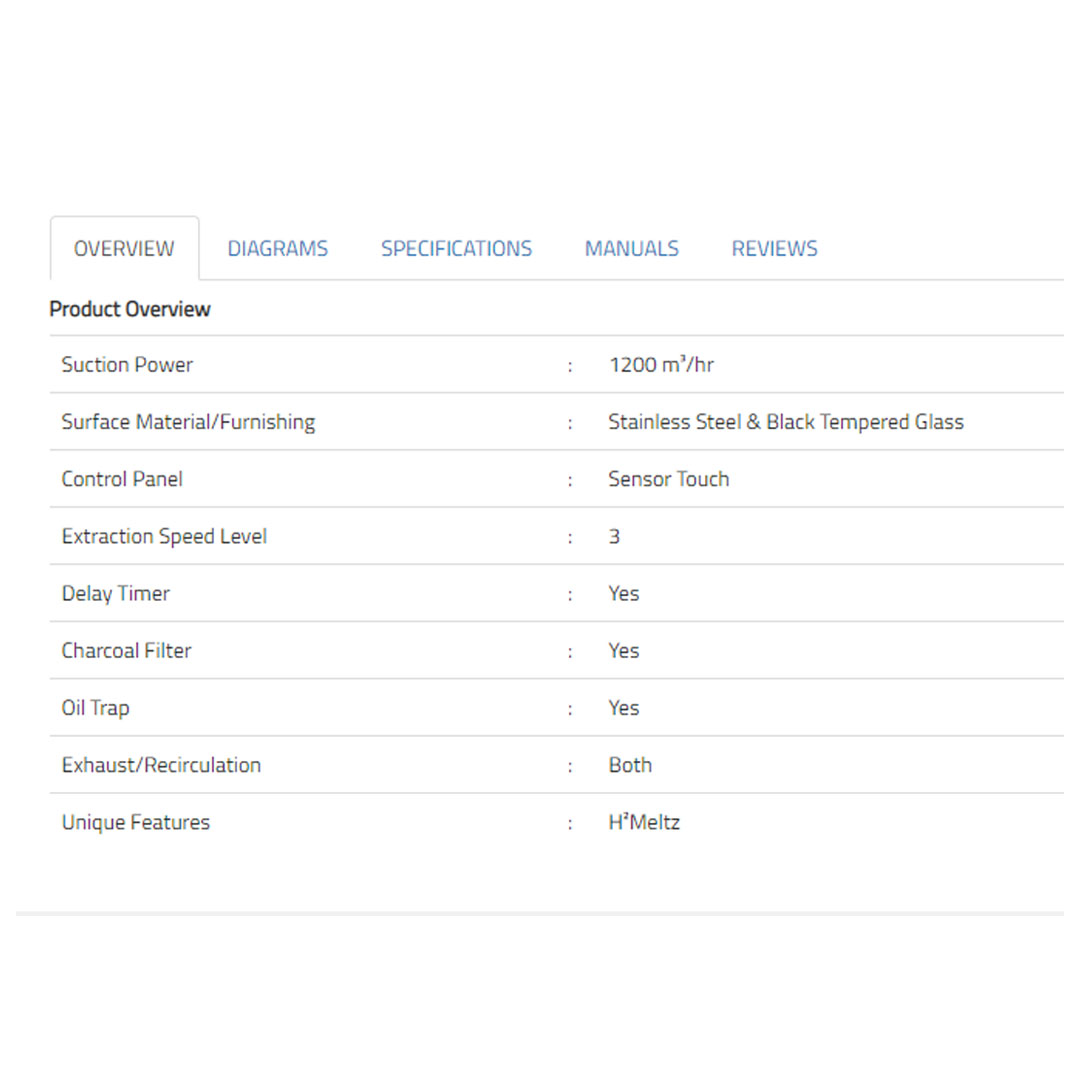1080x1080 pixels.
Task: Click the Control Panel row label
Action: coord(122,479)
